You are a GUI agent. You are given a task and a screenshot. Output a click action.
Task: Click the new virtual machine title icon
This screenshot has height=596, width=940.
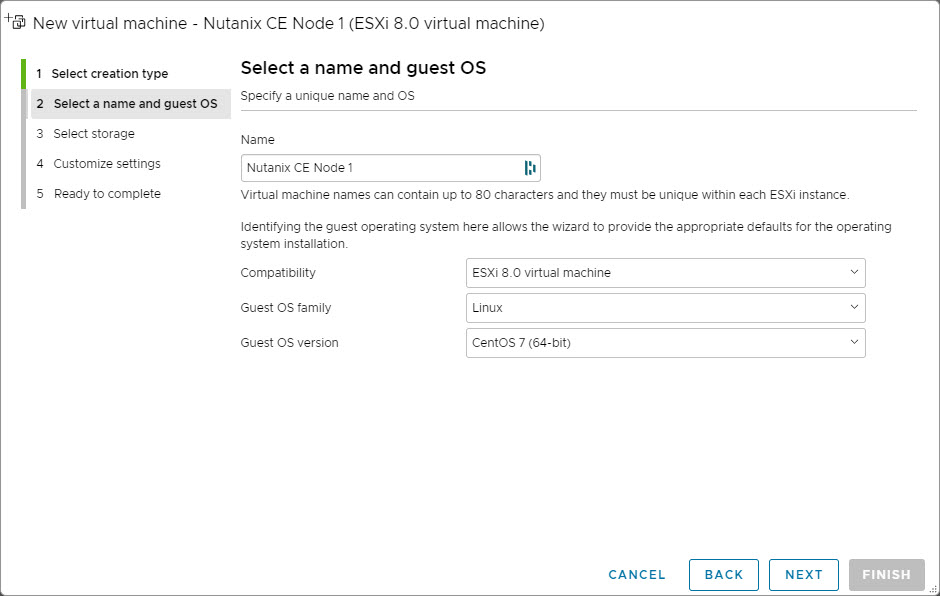[15, 22]
